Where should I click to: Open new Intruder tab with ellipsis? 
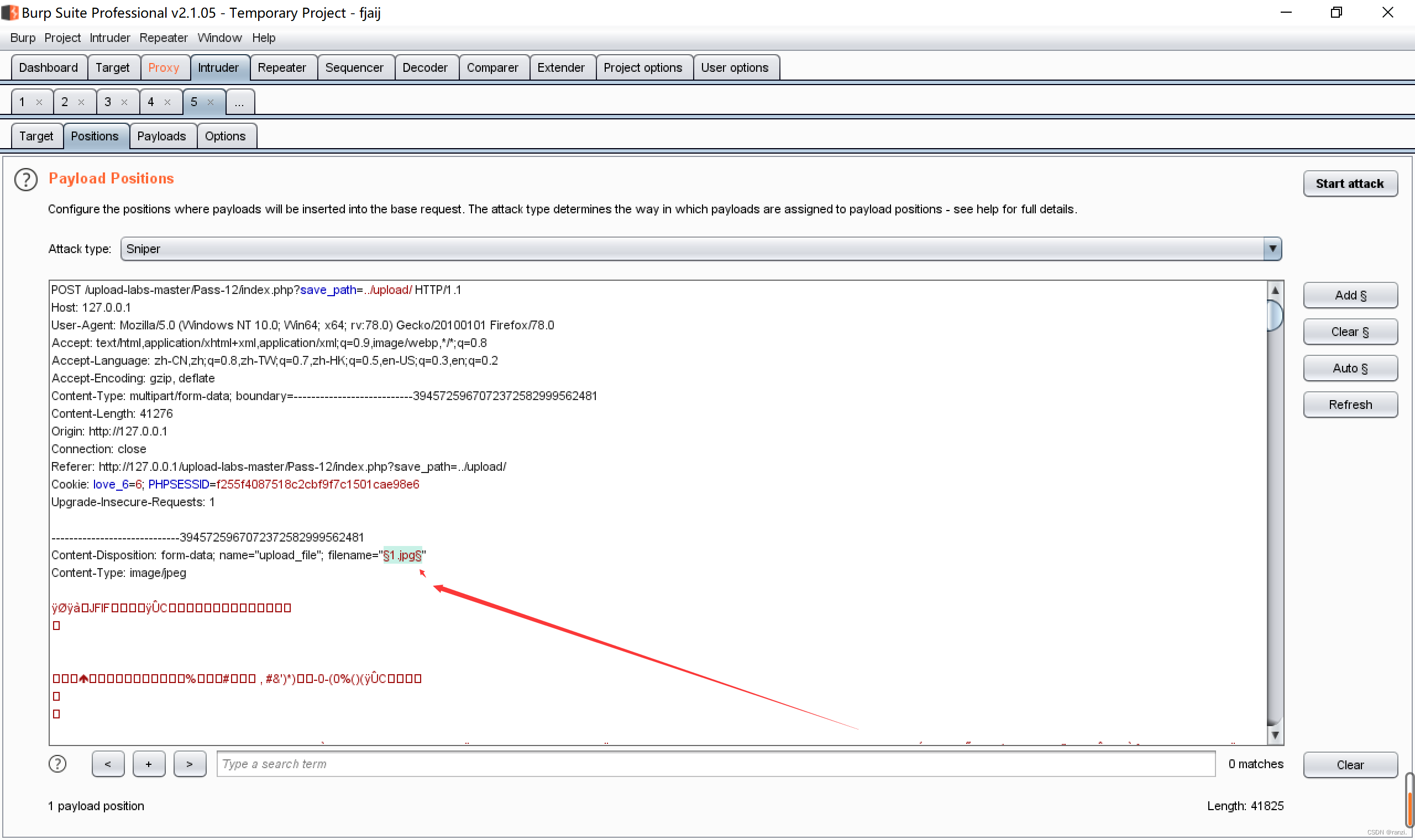tap(239, 102)
